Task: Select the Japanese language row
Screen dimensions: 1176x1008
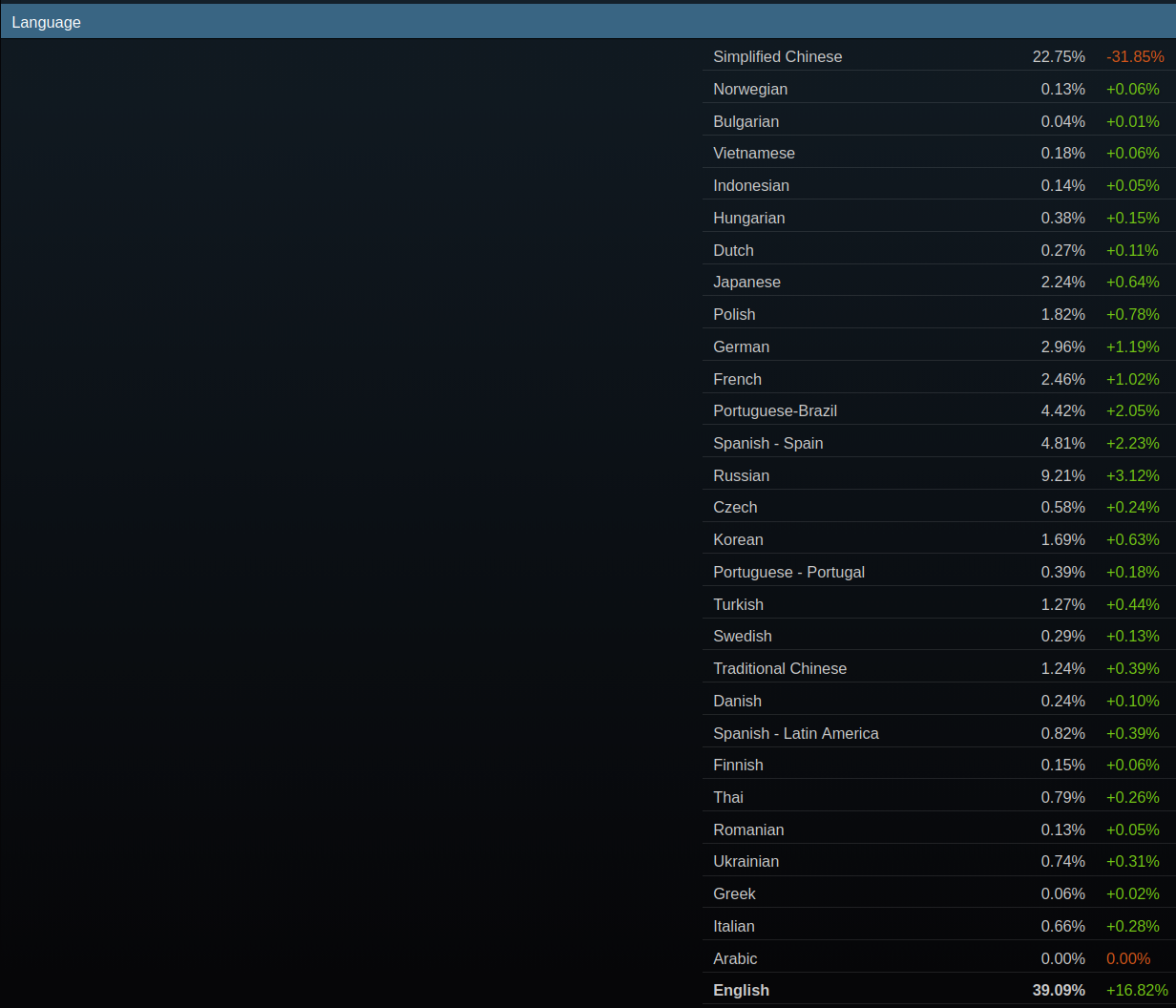Action: tap(939, 282)
